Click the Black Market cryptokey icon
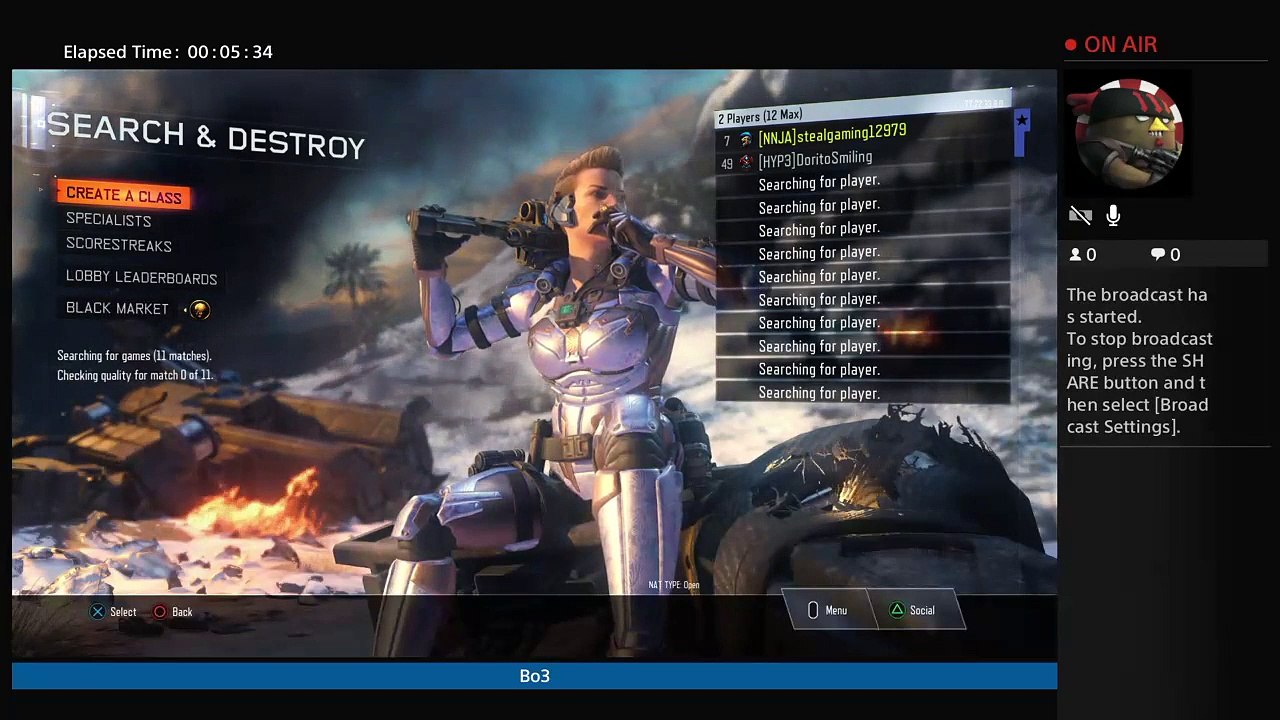The width and height of the screenshot is (1280, 720). (200, 309)
